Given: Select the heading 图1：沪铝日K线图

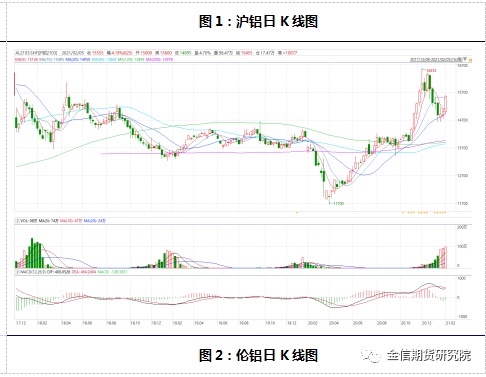Looking at the screenshot, I should 258,21.
